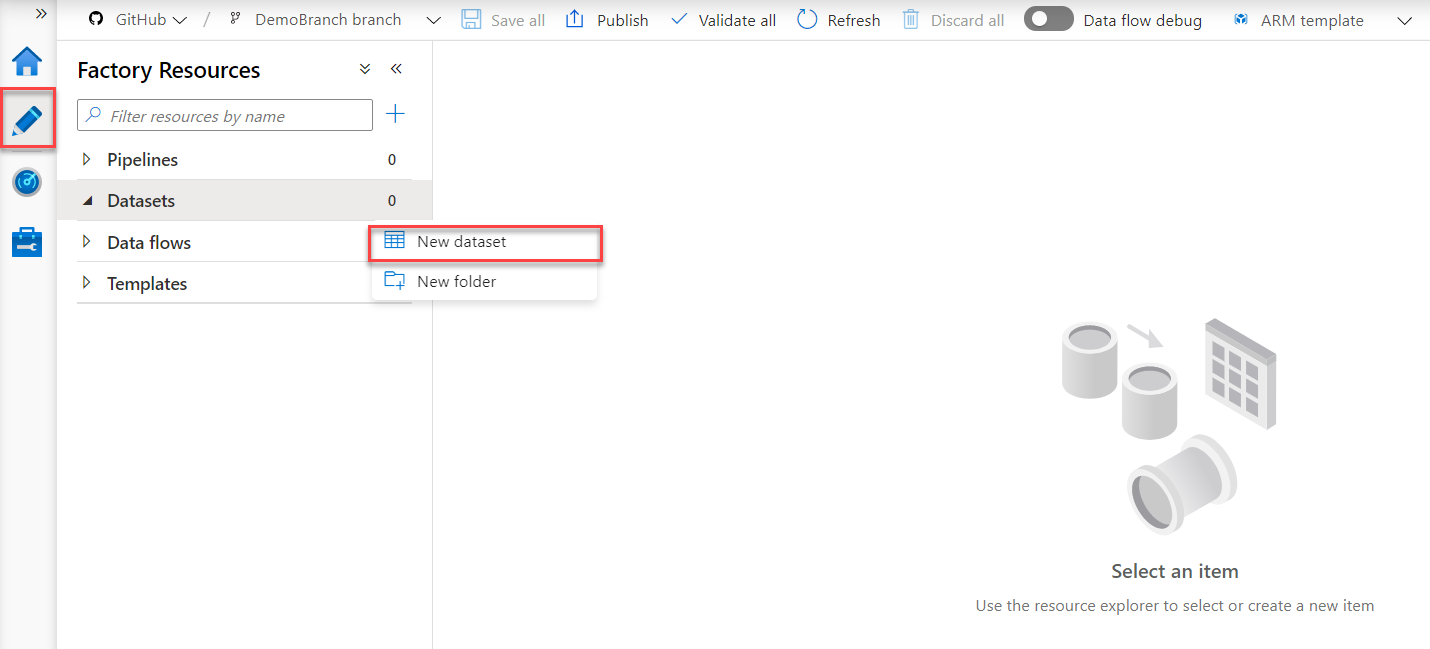Collapse the Factory Resources panel
This screenshot has width=1430, height=649.
click(x=396, y=69)
